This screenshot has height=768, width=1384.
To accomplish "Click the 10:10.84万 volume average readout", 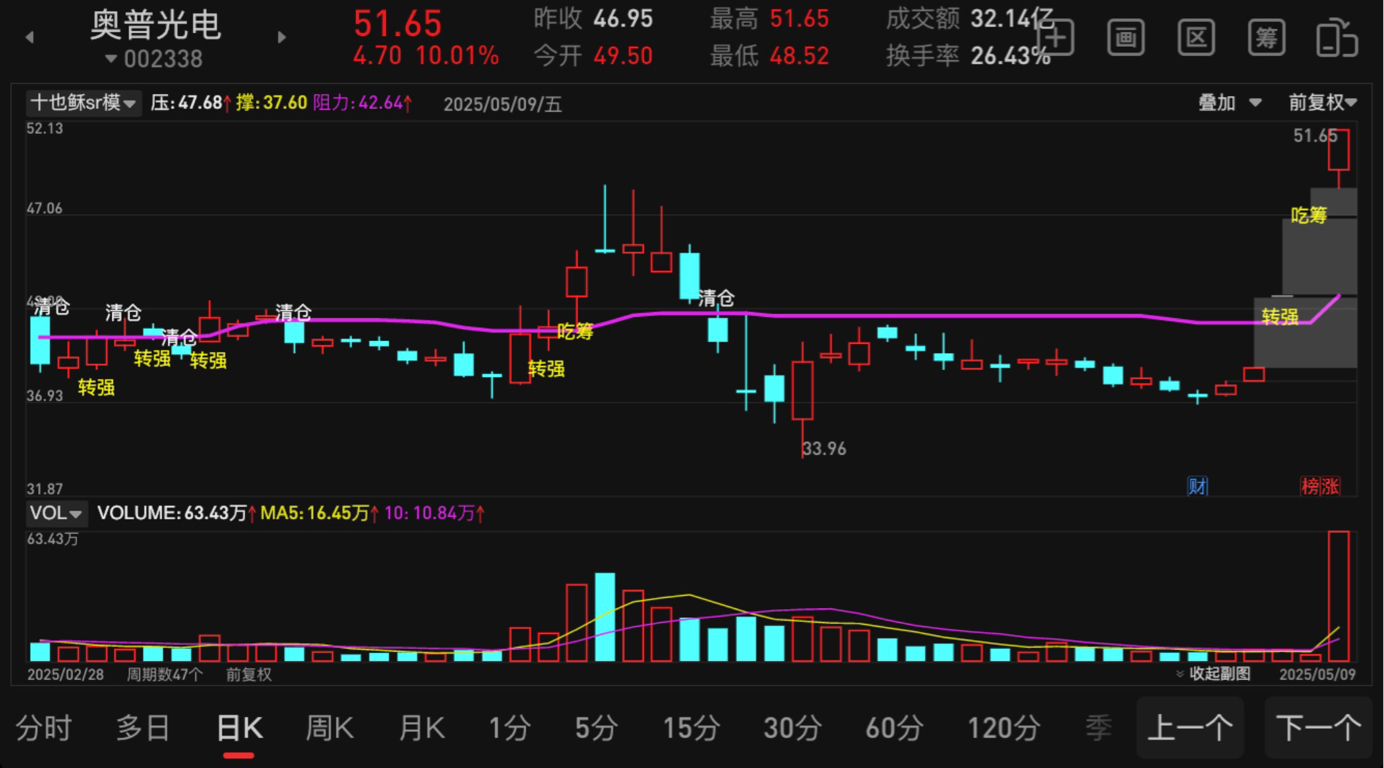I will point(434,513).
